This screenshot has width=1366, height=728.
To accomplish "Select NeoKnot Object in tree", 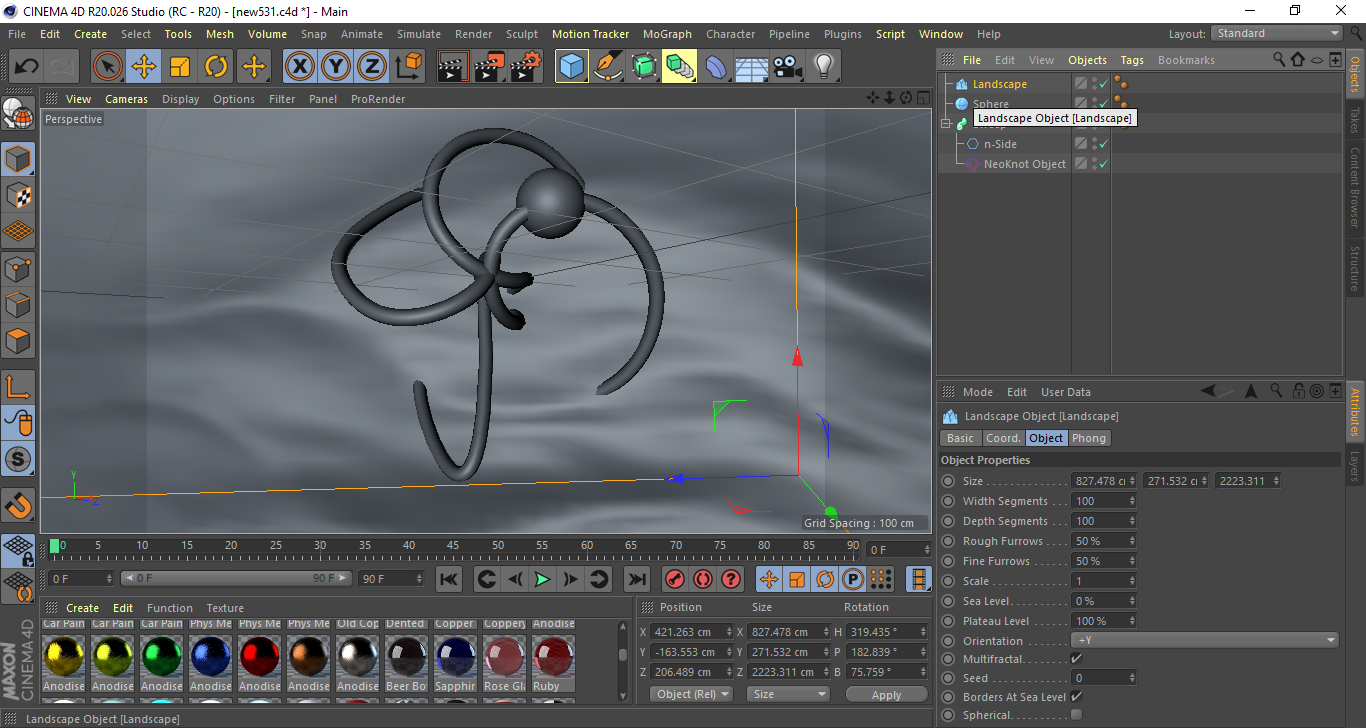I will pyautogui.click(x=1024, y=164).
